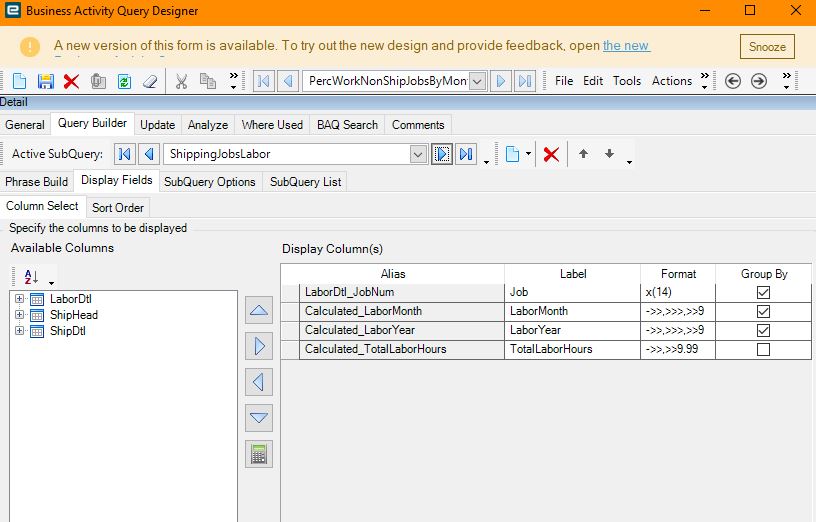Toggle Group By for Calculated_LaborYear
Image resolution: width=816 pixels, height=522 pixels.
[763, 330]
